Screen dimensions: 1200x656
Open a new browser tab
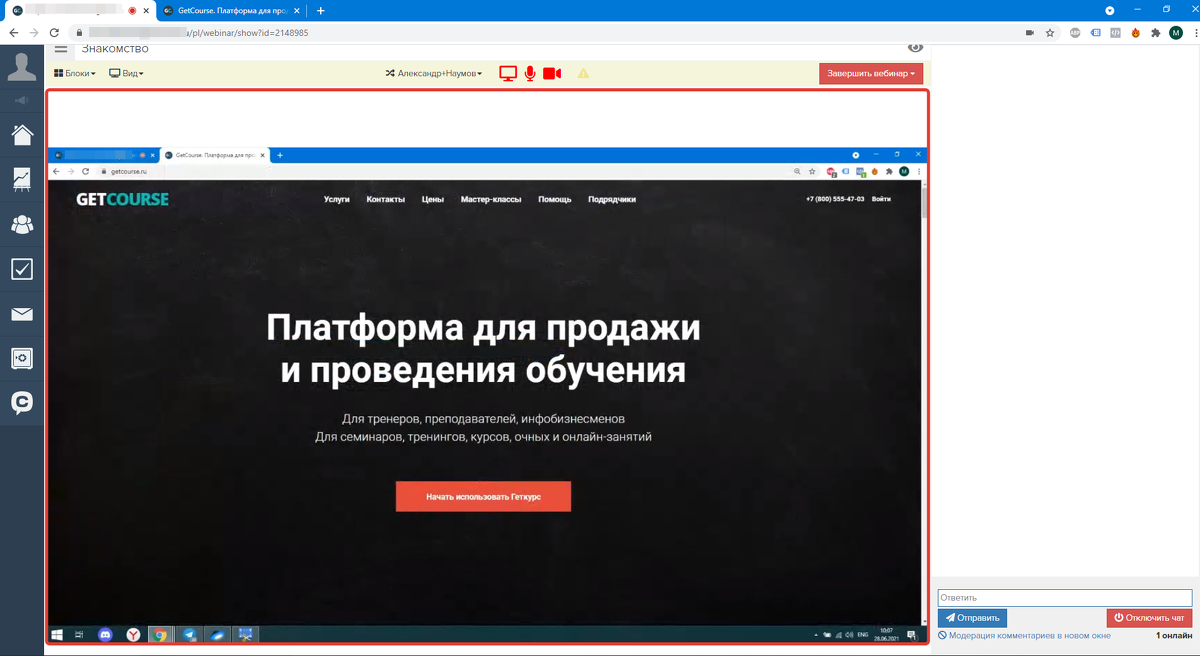[320, 11]
